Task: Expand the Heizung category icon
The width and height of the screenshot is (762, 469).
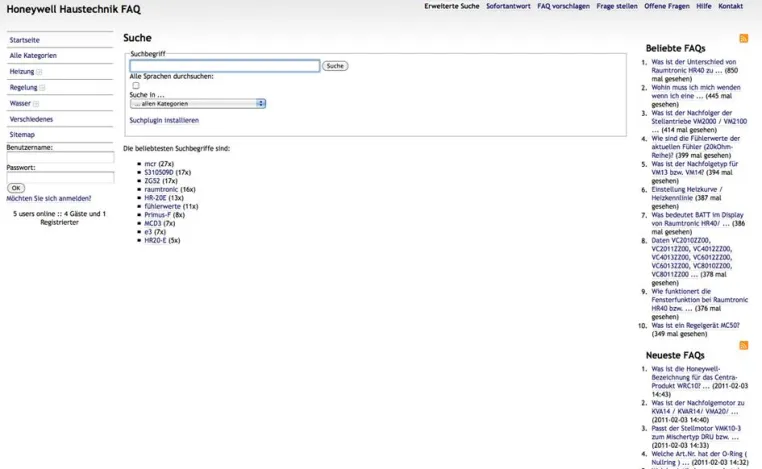Action: pos(39,72)
